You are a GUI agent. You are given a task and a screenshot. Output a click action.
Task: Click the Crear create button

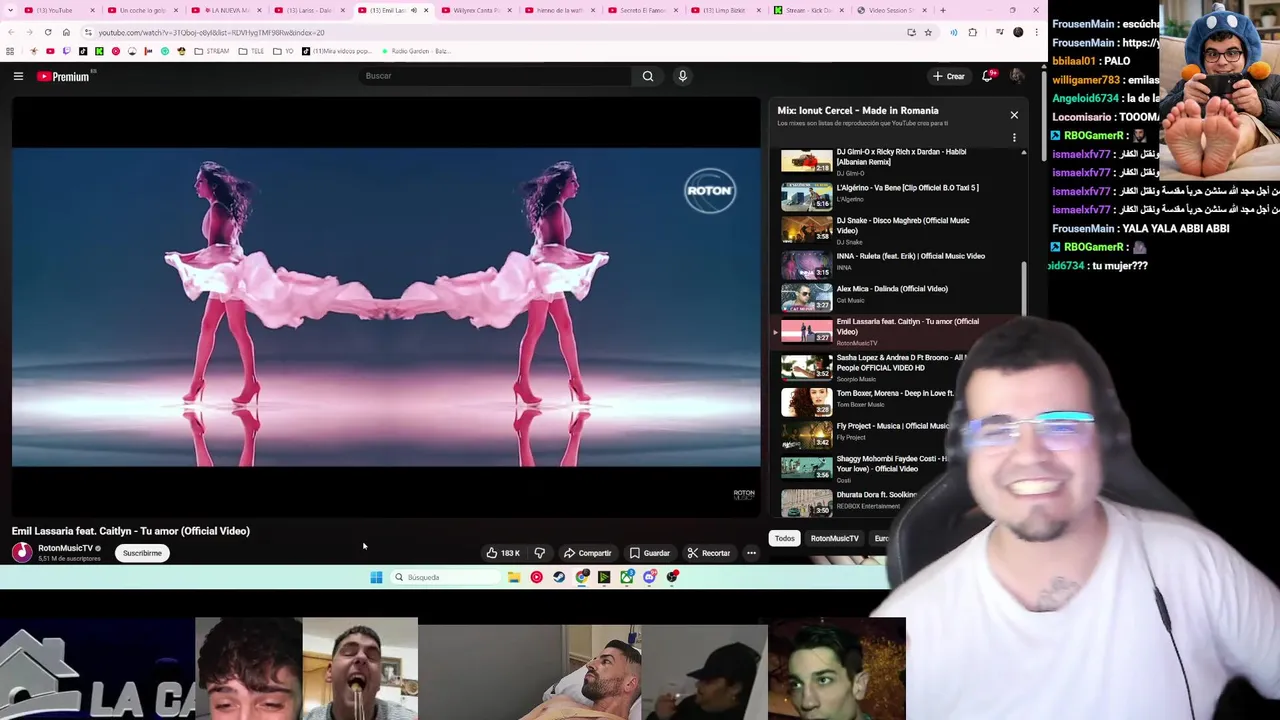coord(948,76)
